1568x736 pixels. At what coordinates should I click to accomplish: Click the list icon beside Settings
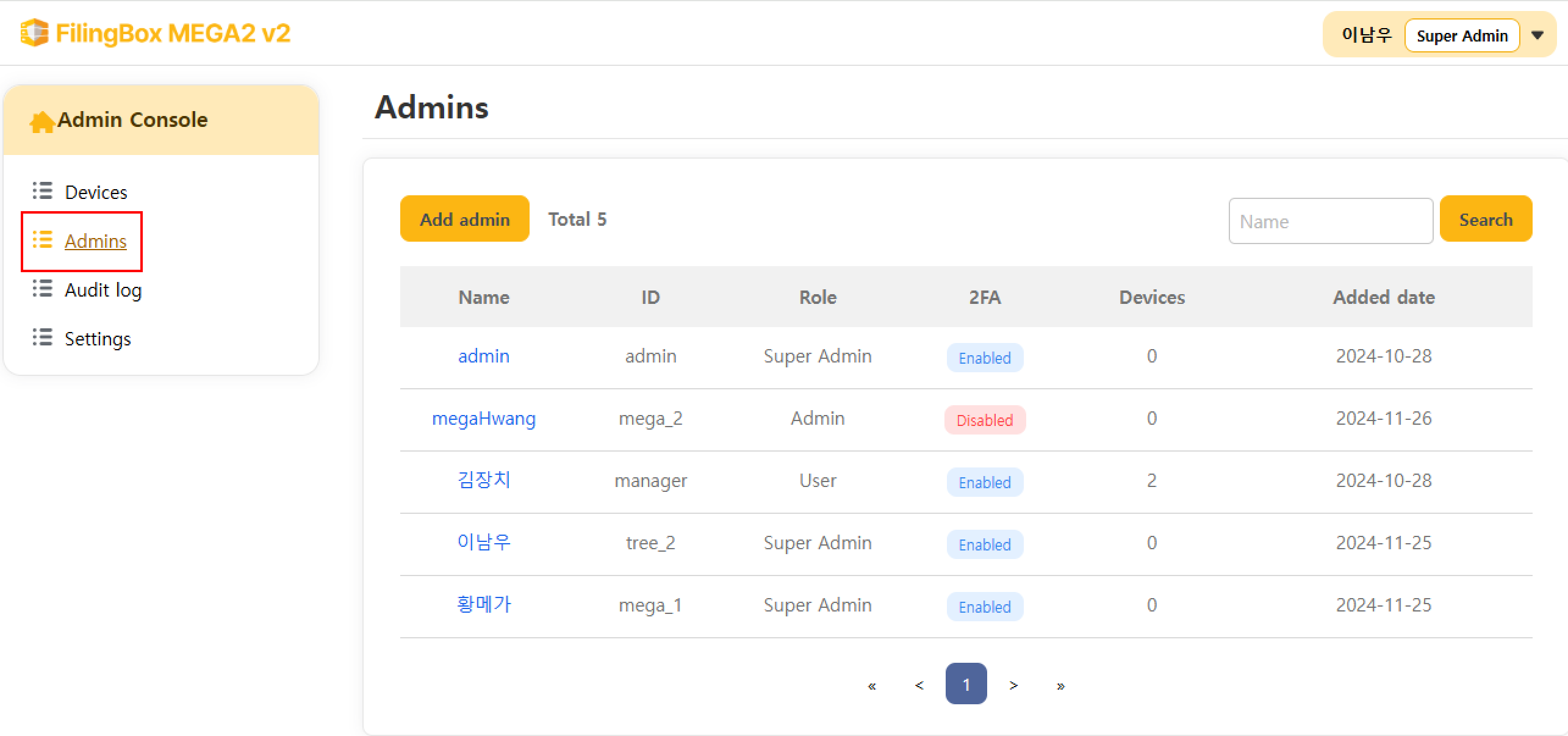tap(43, 337)
